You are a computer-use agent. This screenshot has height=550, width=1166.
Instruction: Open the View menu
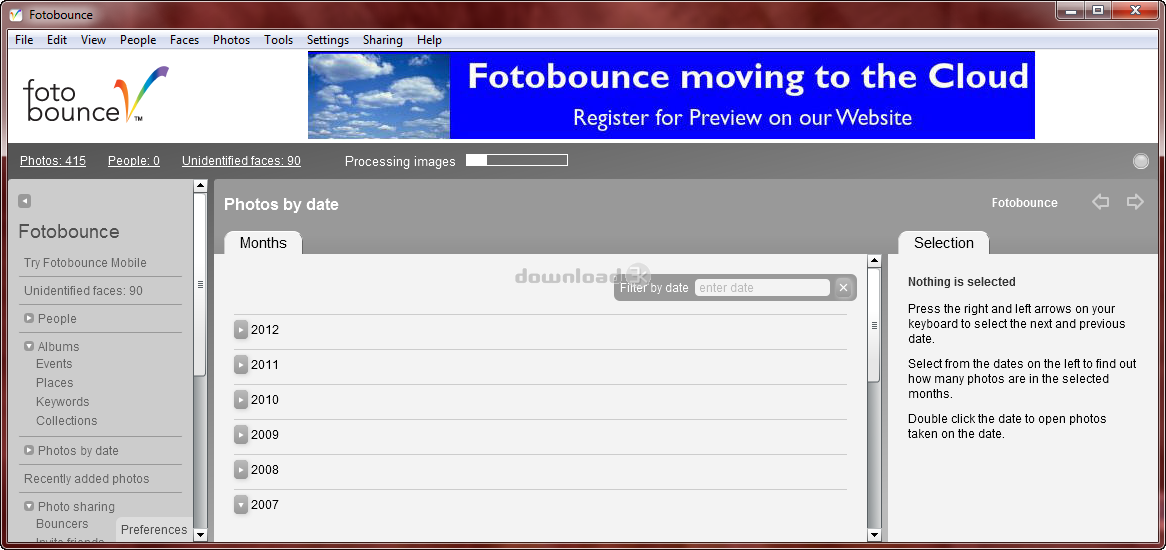coord(94,40)
